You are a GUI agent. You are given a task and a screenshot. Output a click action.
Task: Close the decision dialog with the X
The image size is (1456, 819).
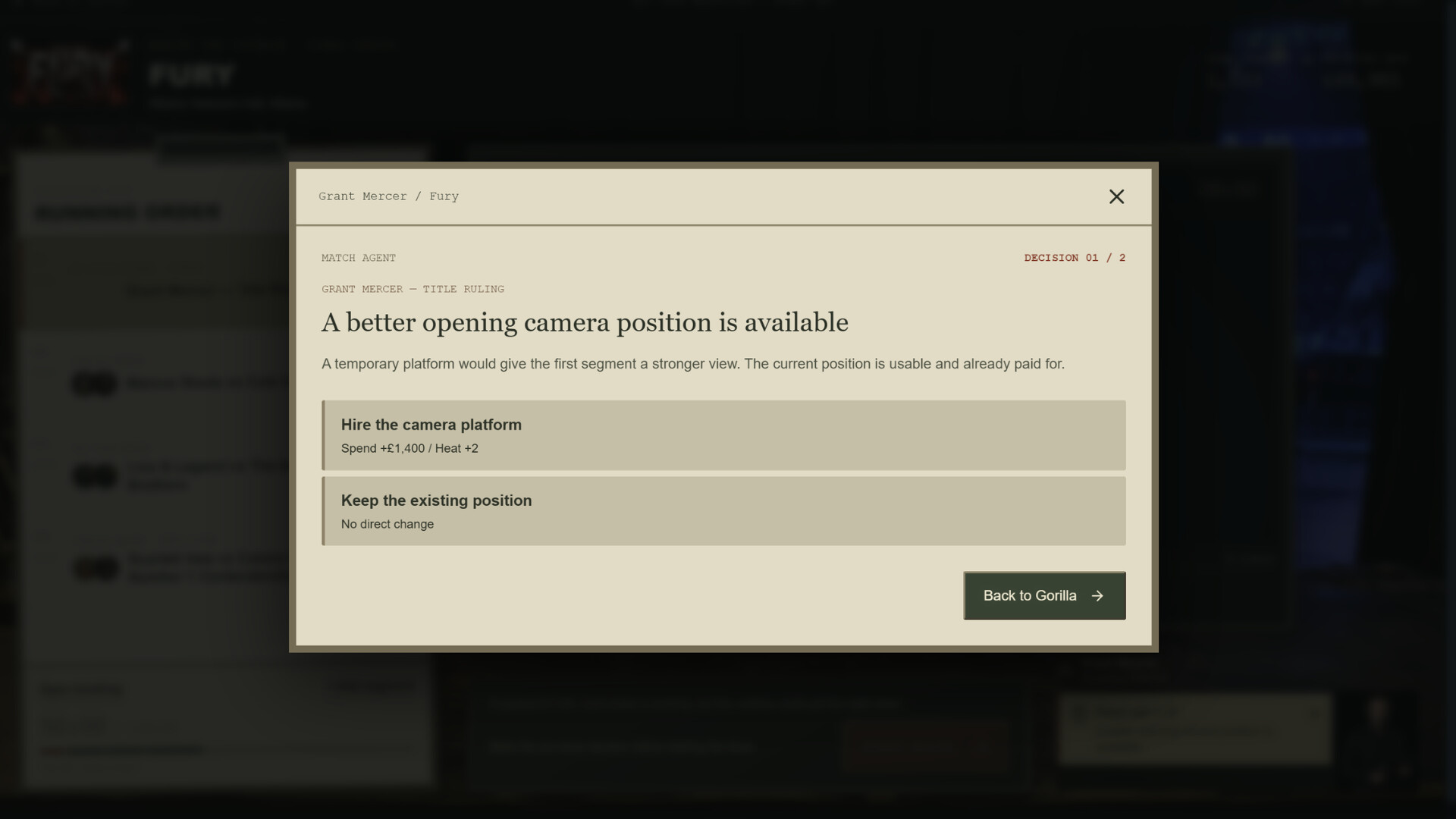click(x=1116, y=196)
